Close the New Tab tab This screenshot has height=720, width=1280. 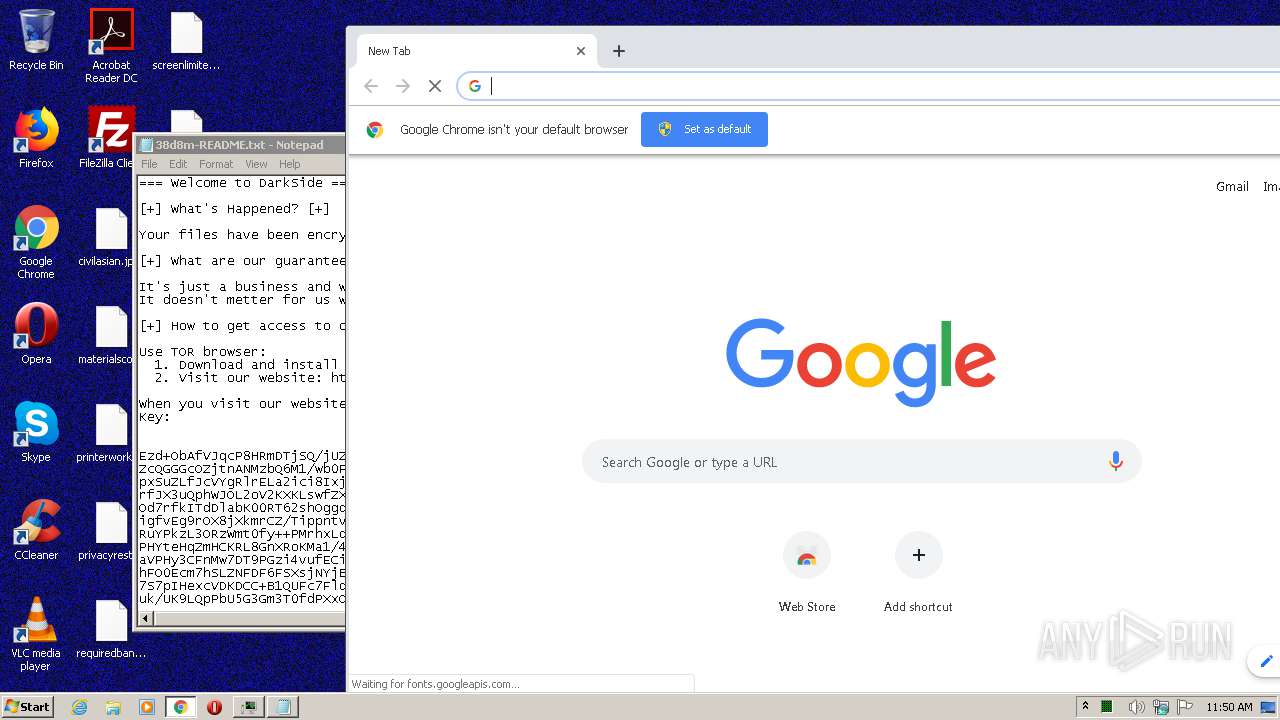(580, 51)
